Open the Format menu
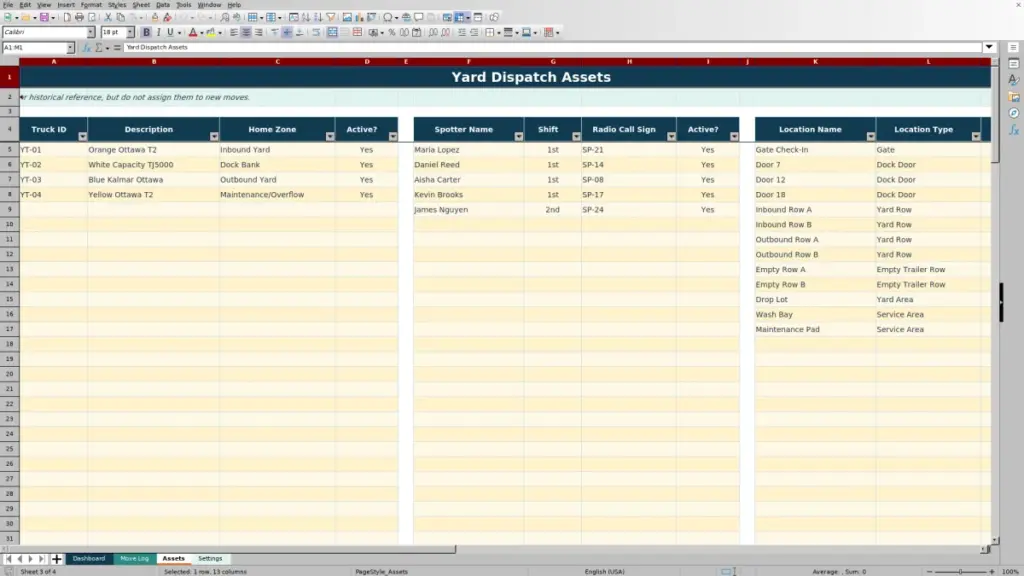Viewport: 1024px width, 576px height. (x=91, y=5)
